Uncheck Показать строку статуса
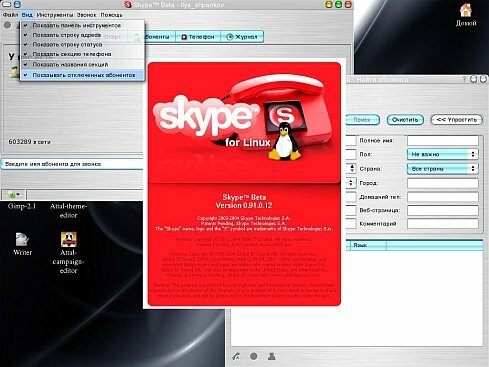489x367 pixels. pyautogui.click(x=83, y=44)
